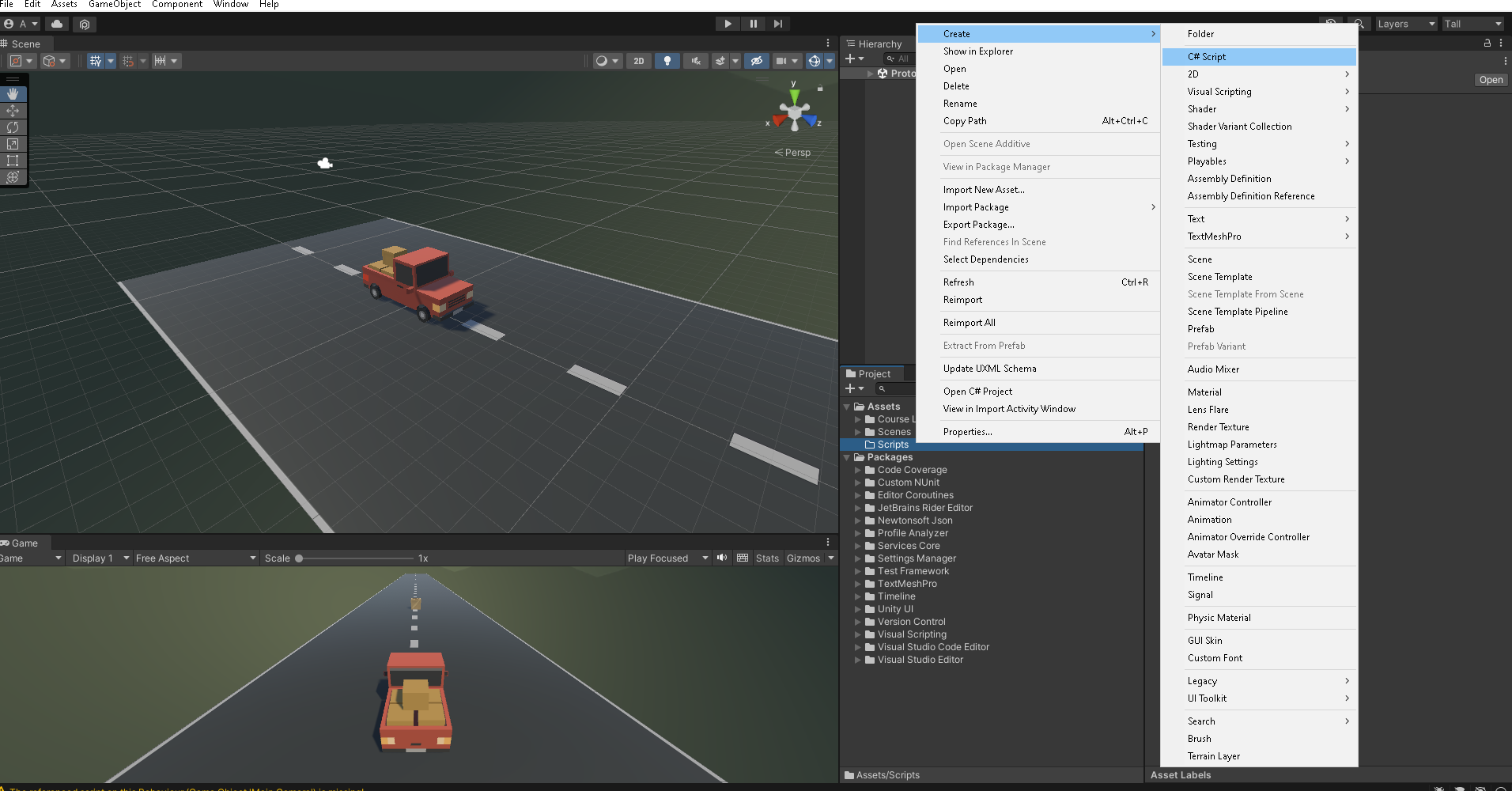Select the Scale tool in Scene view
This screenshot has width=1512, height=791.
[13, 144]
